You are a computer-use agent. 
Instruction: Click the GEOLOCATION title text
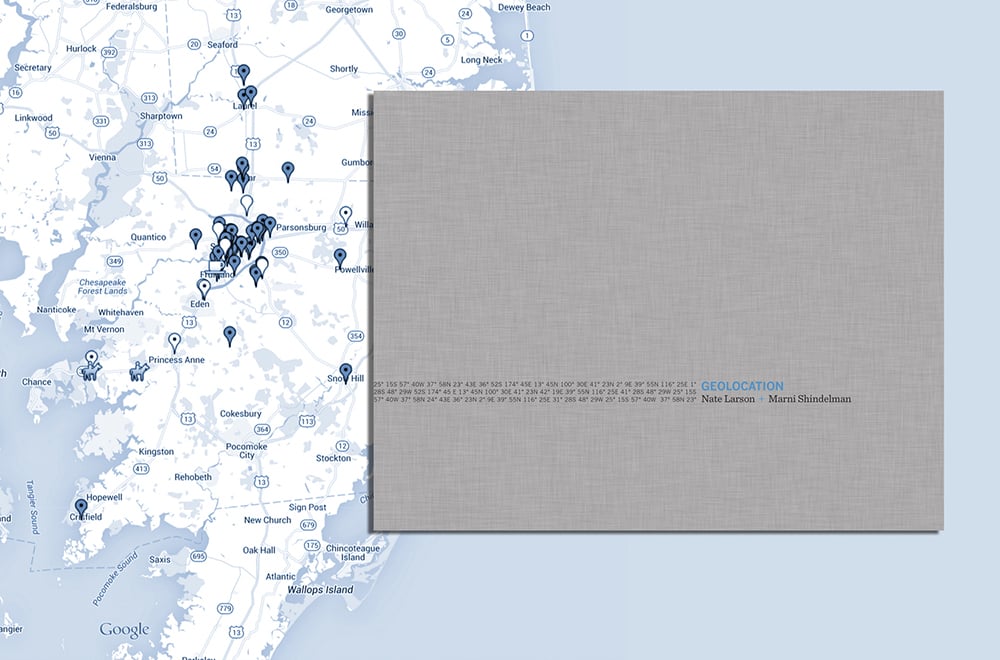[x=742, y=386]
